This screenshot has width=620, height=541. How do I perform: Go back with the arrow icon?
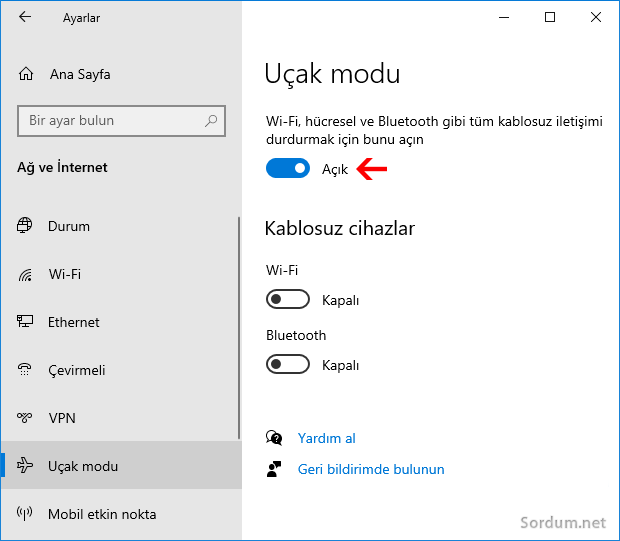coord(25,17)
